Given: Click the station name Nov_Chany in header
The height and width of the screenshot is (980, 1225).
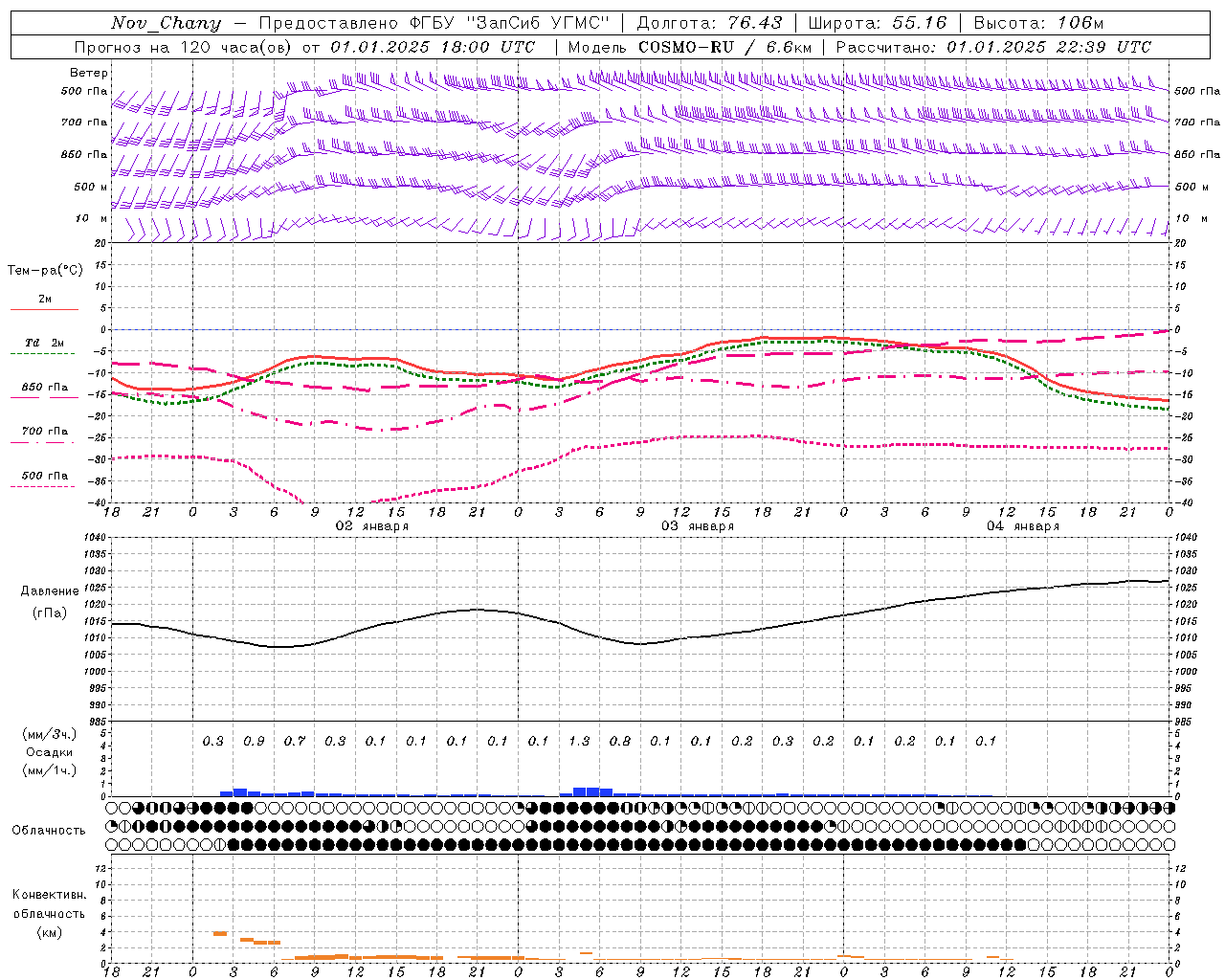Looking at the screenshot, I should (166, 23).
